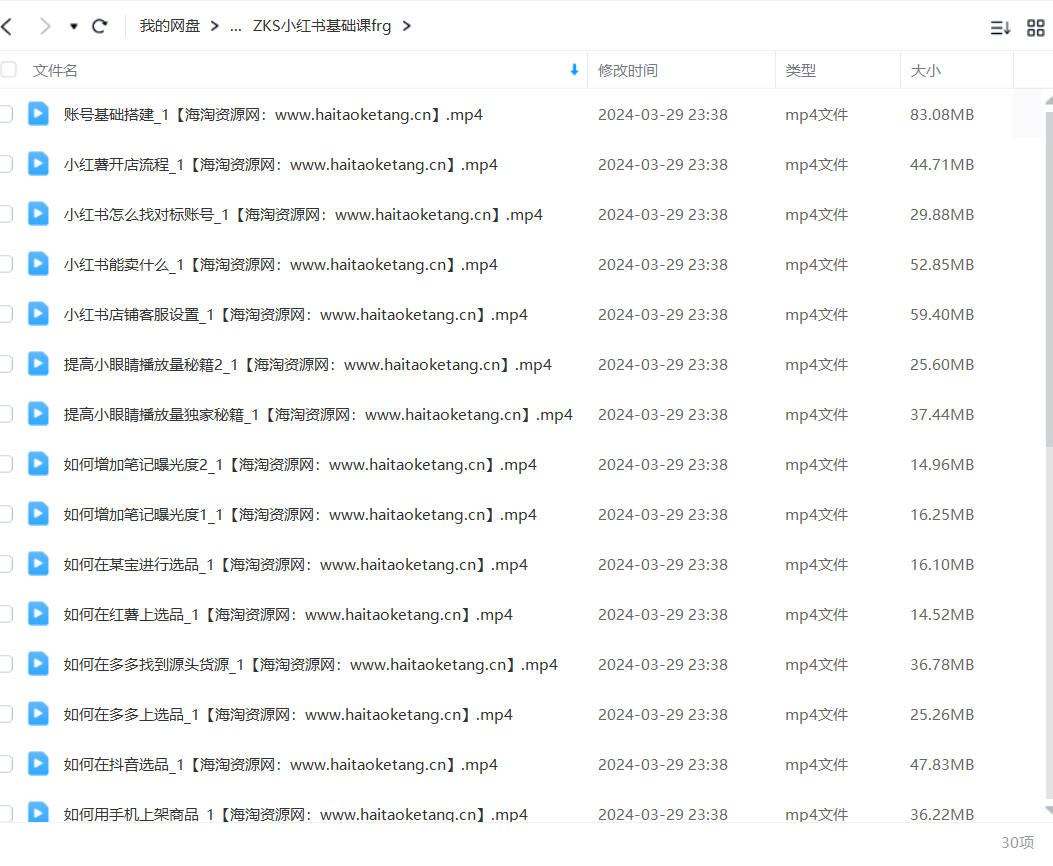Click video icon of 提高小眼睛播放量秘籍2_1
This screenshot has height=866, width=1053.
(x=38, y=364)
